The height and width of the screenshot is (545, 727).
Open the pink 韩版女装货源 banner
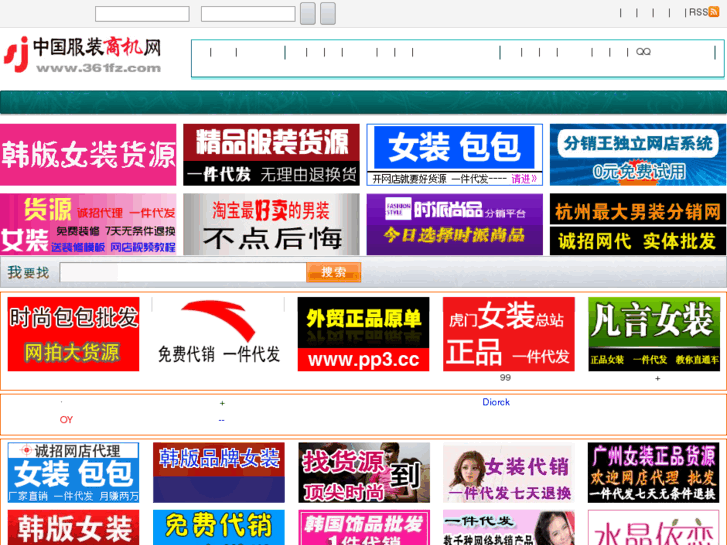[x=88, y=154]
